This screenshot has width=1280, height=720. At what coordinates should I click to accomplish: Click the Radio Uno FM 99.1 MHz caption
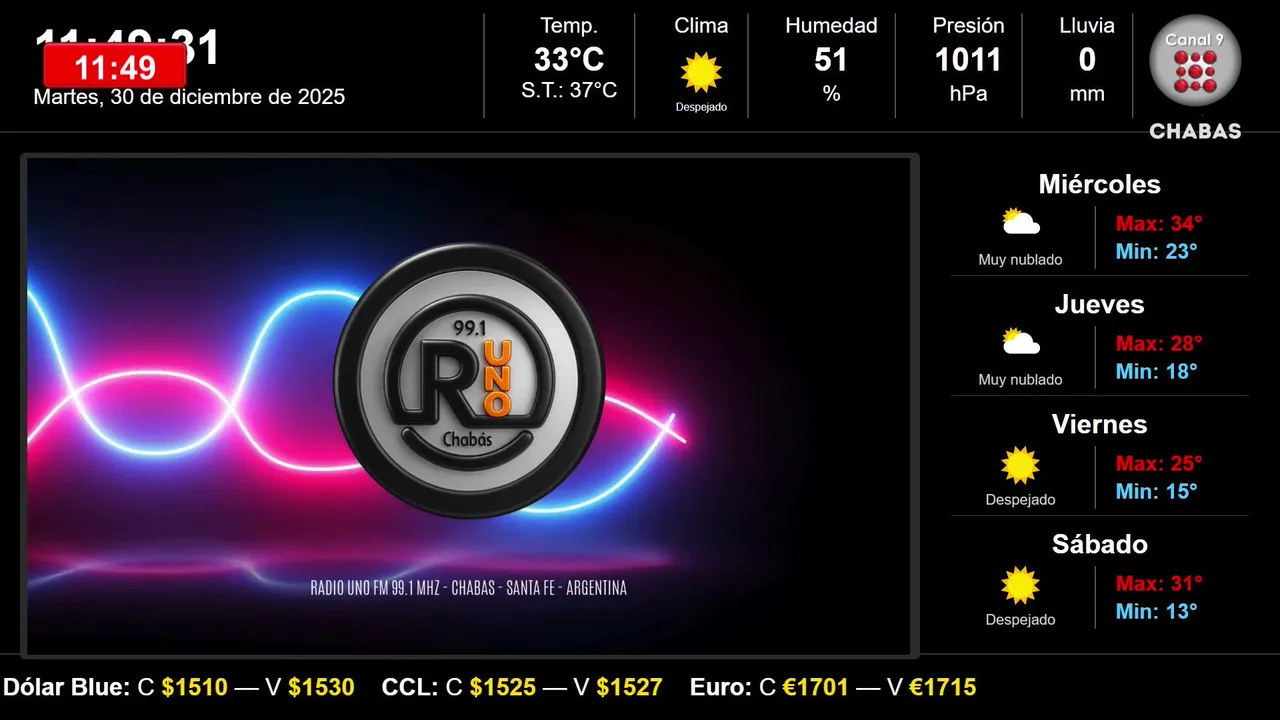pos(469,588)
